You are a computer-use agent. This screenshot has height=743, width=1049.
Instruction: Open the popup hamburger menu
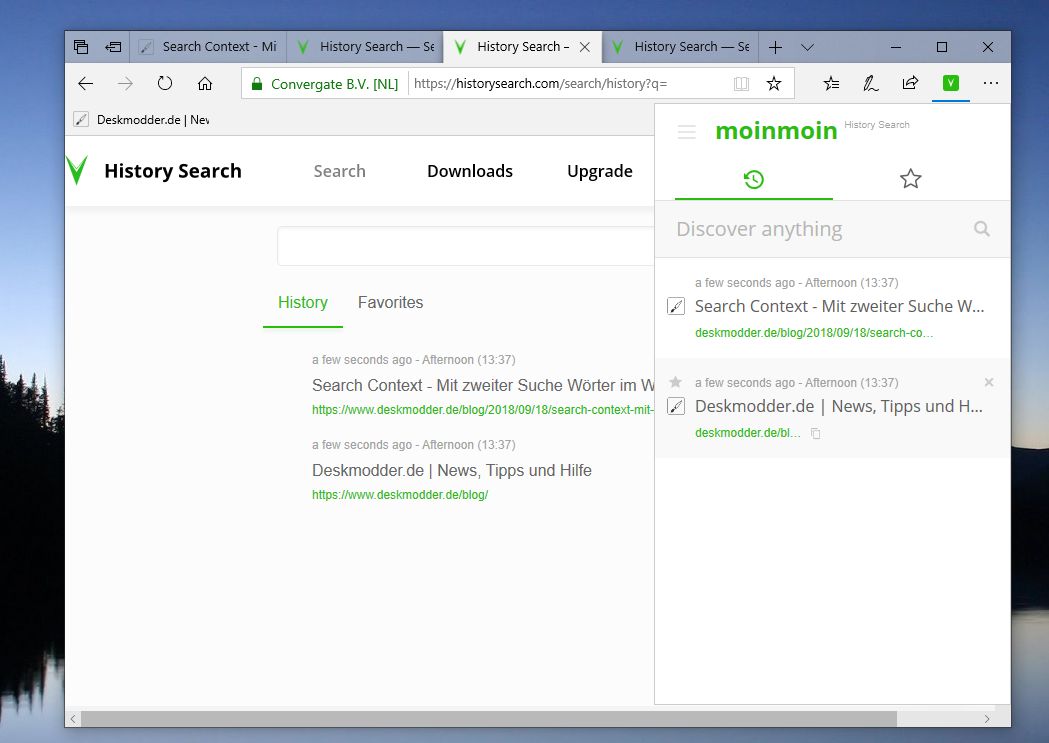coord(687,131)
